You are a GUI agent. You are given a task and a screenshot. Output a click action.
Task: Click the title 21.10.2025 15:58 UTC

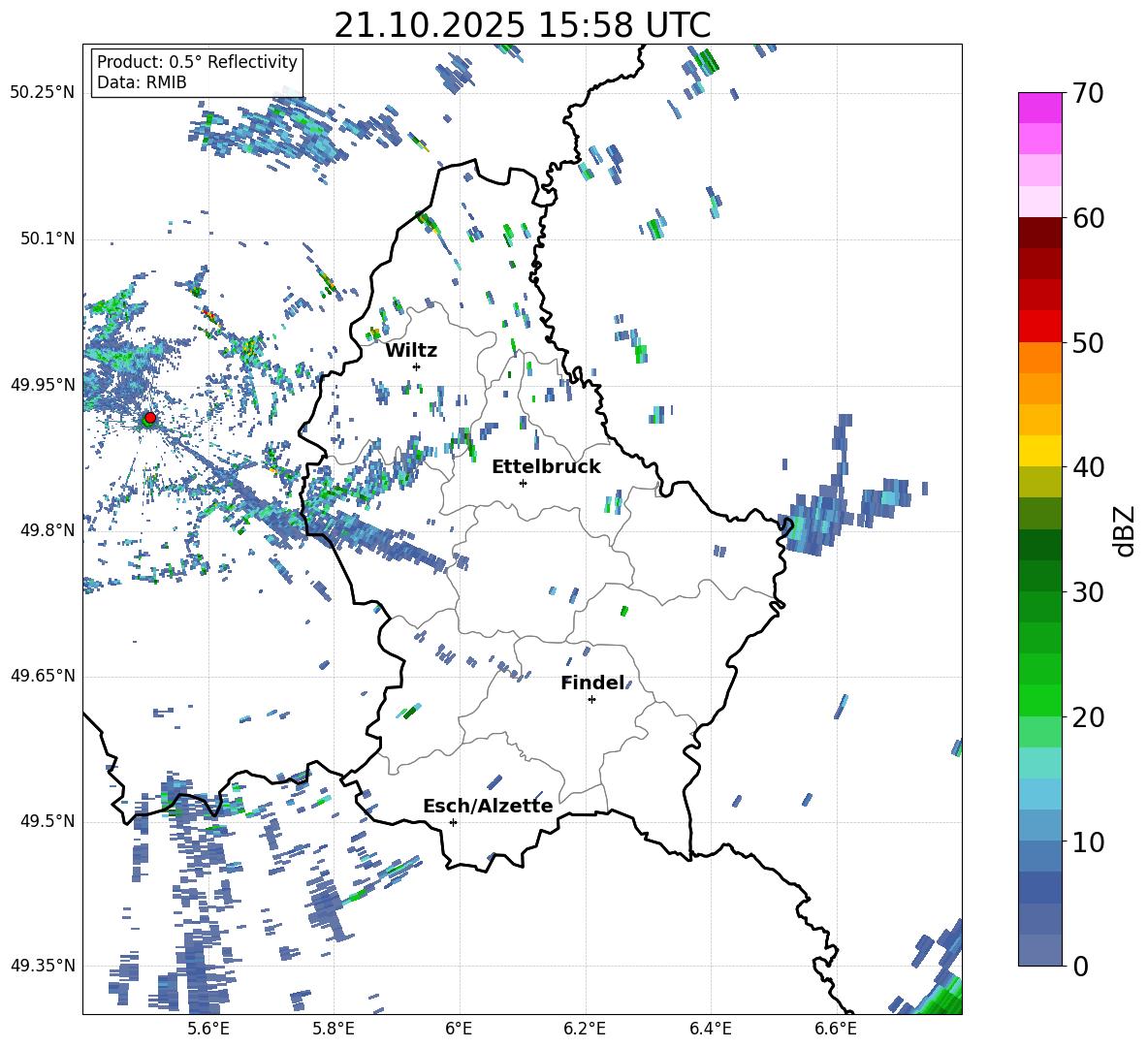click(522, 25)
